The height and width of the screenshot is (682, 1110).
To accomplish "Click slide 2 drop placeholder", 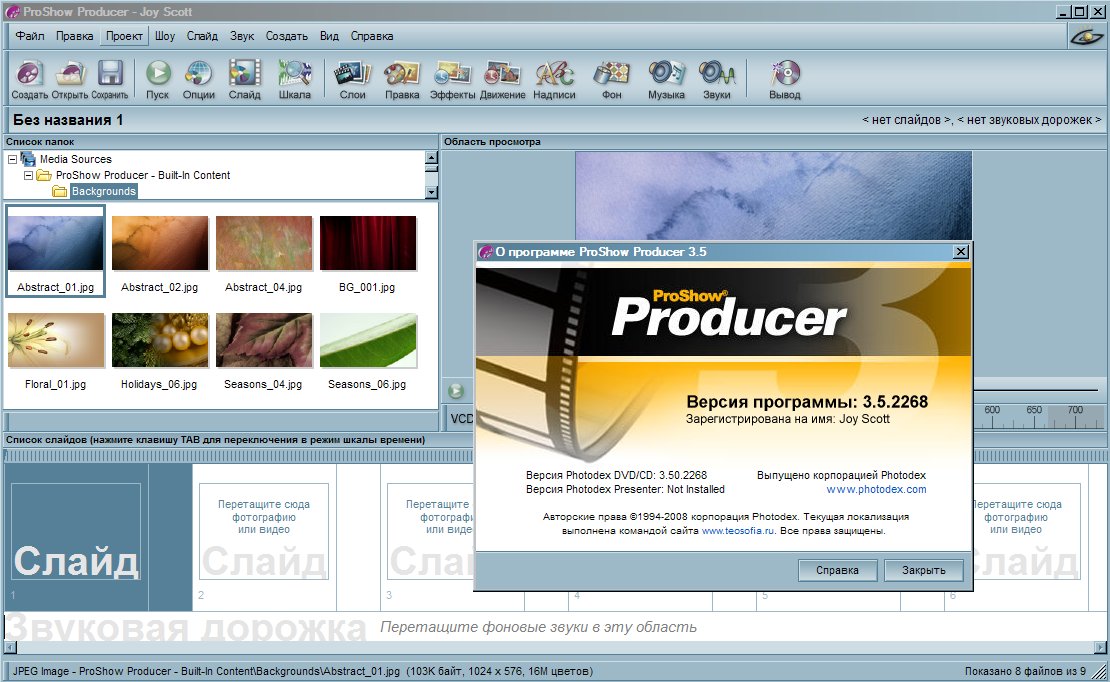I will [263, 531].
